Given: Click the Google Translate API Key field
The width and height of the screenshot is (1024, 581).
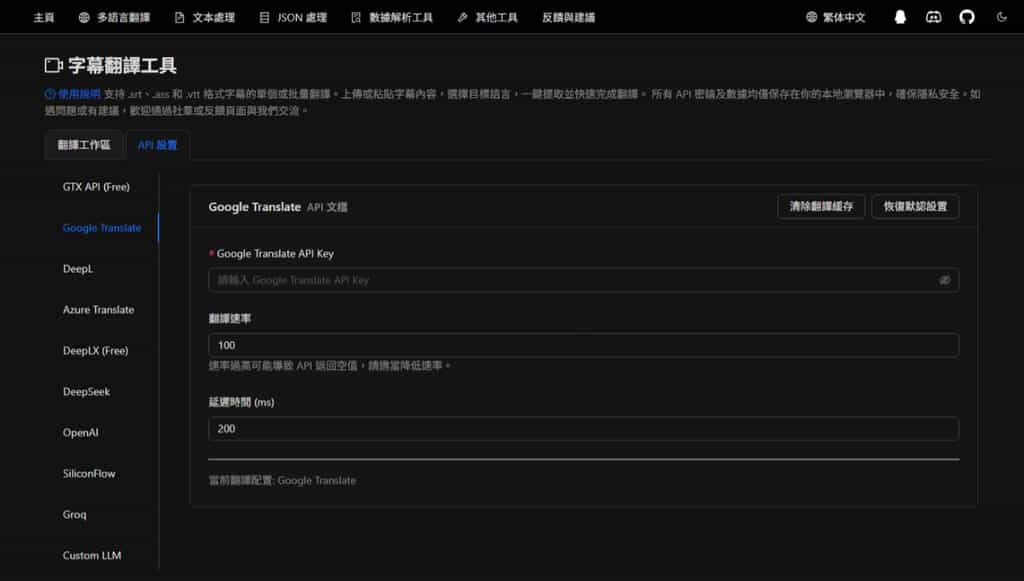Looking at the screenshot, I should tap(570, 280).
